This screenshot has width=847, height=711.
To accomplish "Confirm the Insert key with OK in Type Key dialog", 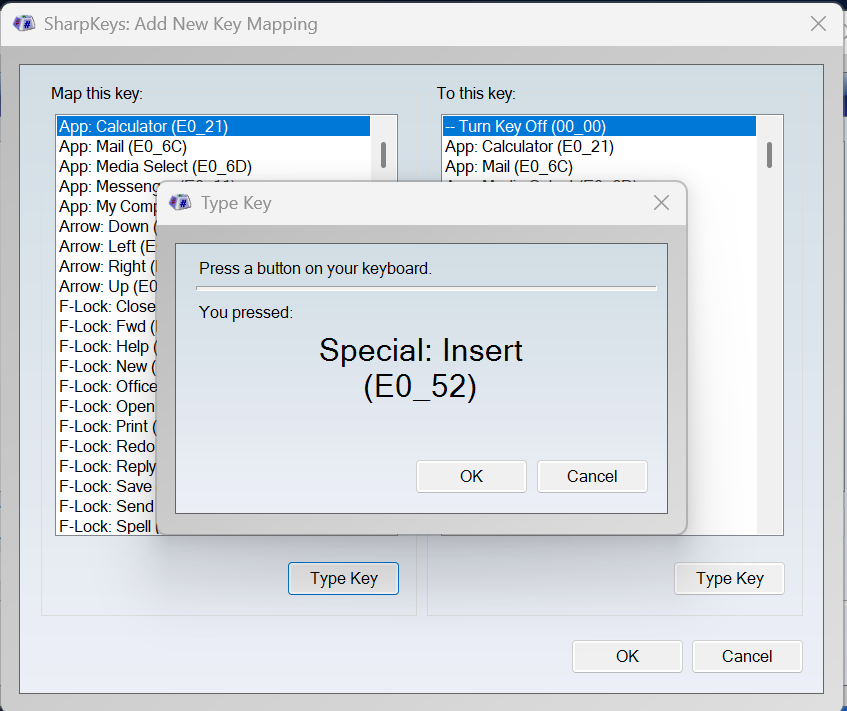I will 471,476.
